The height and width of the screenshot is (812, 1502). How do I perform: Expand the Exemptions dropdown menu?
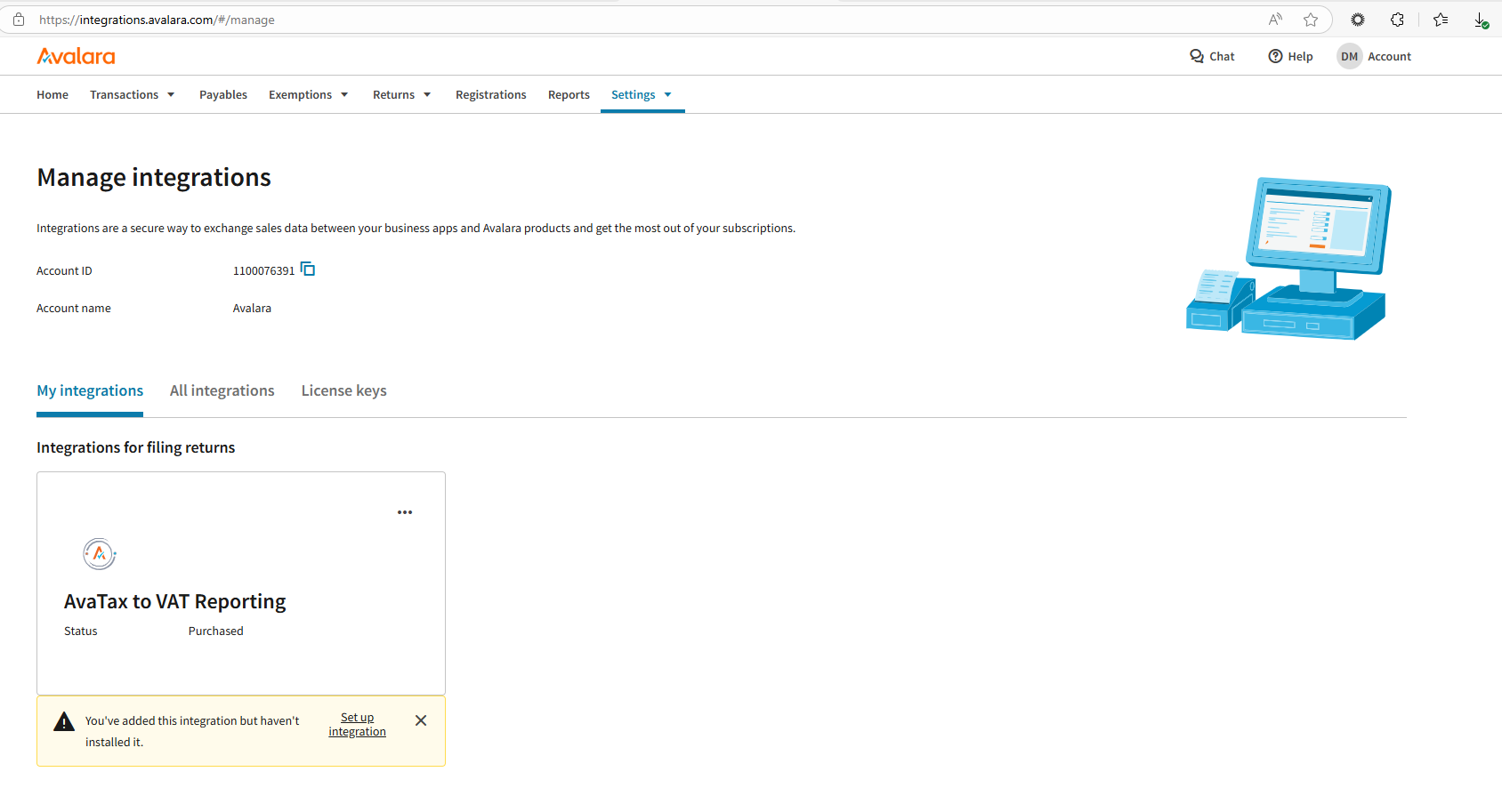tap(309, 94)
